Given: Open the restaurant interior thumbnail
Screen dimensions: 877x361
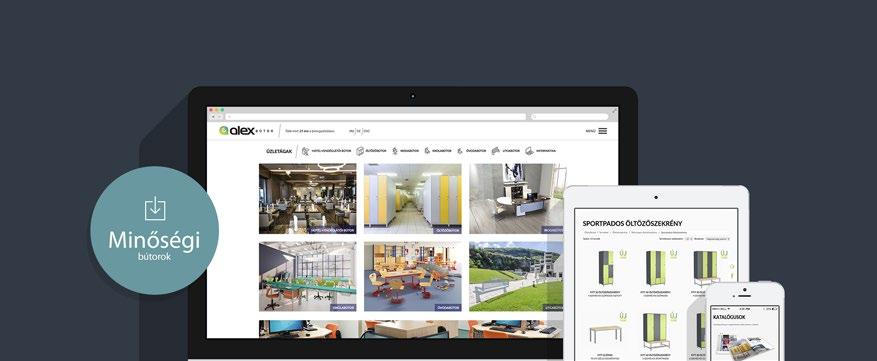Looking at the screenshot, I should [x=308, y=199].
